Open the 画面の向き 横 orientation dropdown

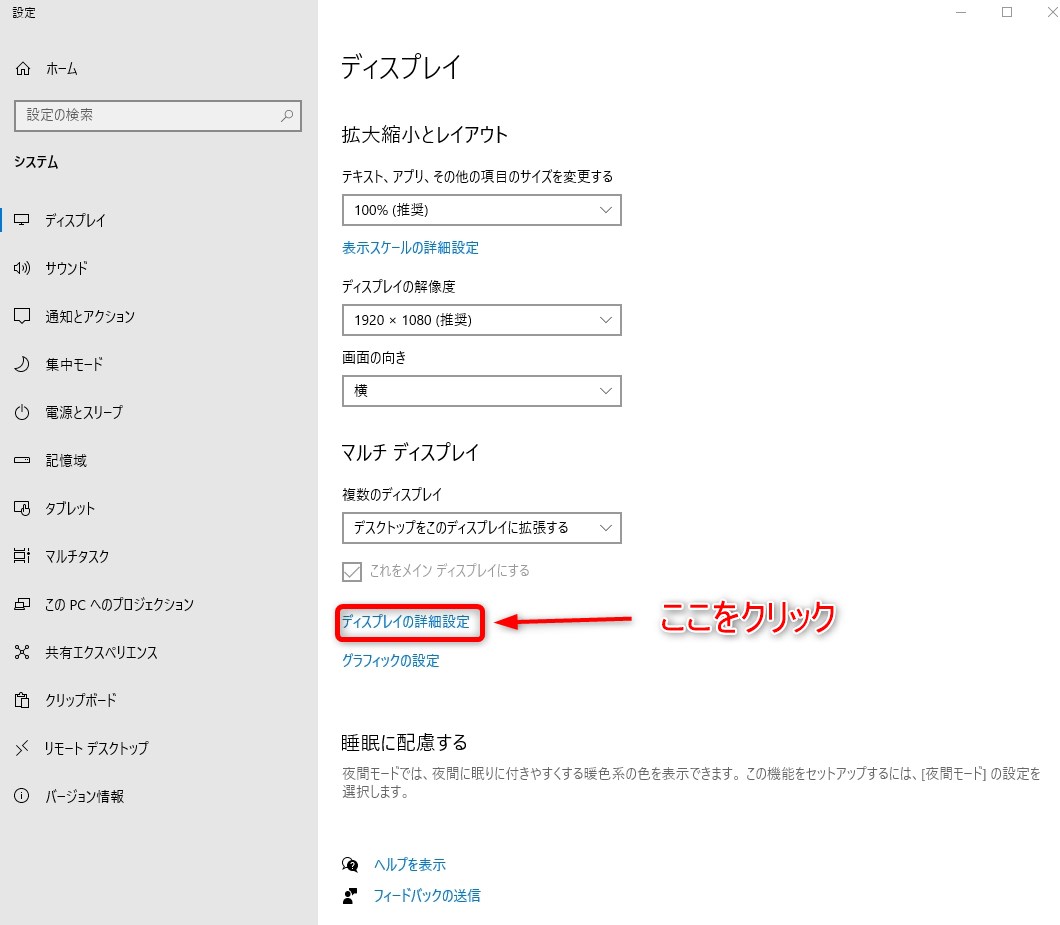pos(481,391)
